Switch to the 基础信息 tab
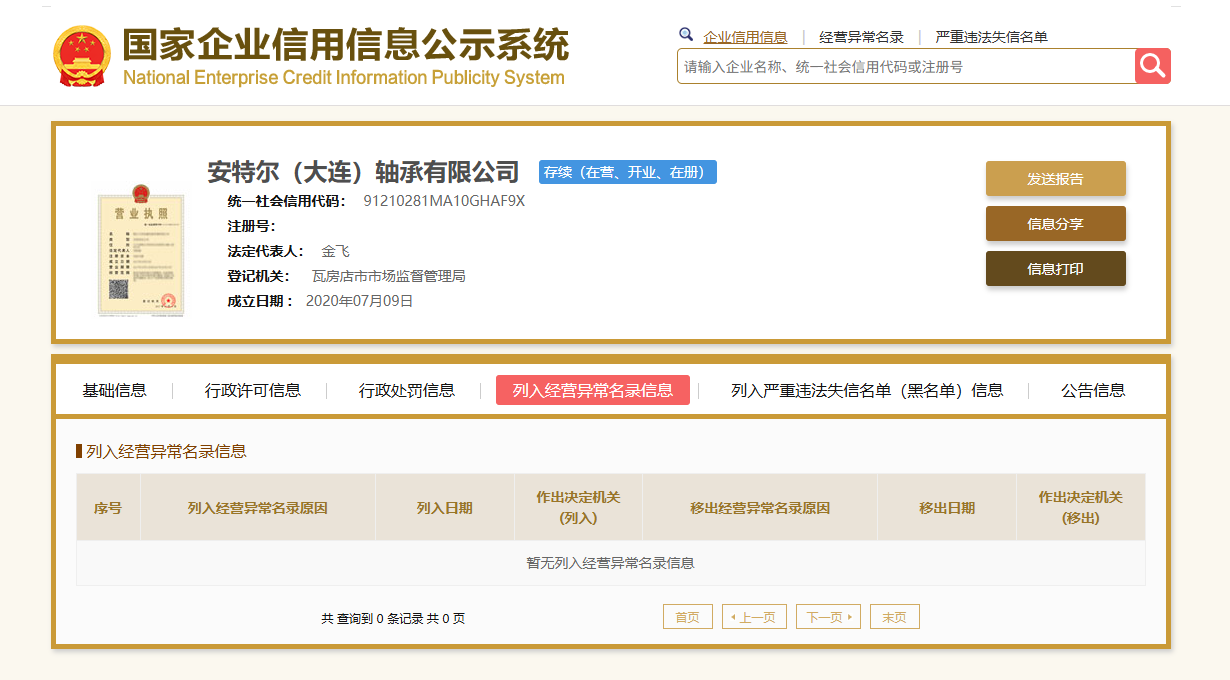Viewport: 1230px width, 680px height. coord(114,390)
